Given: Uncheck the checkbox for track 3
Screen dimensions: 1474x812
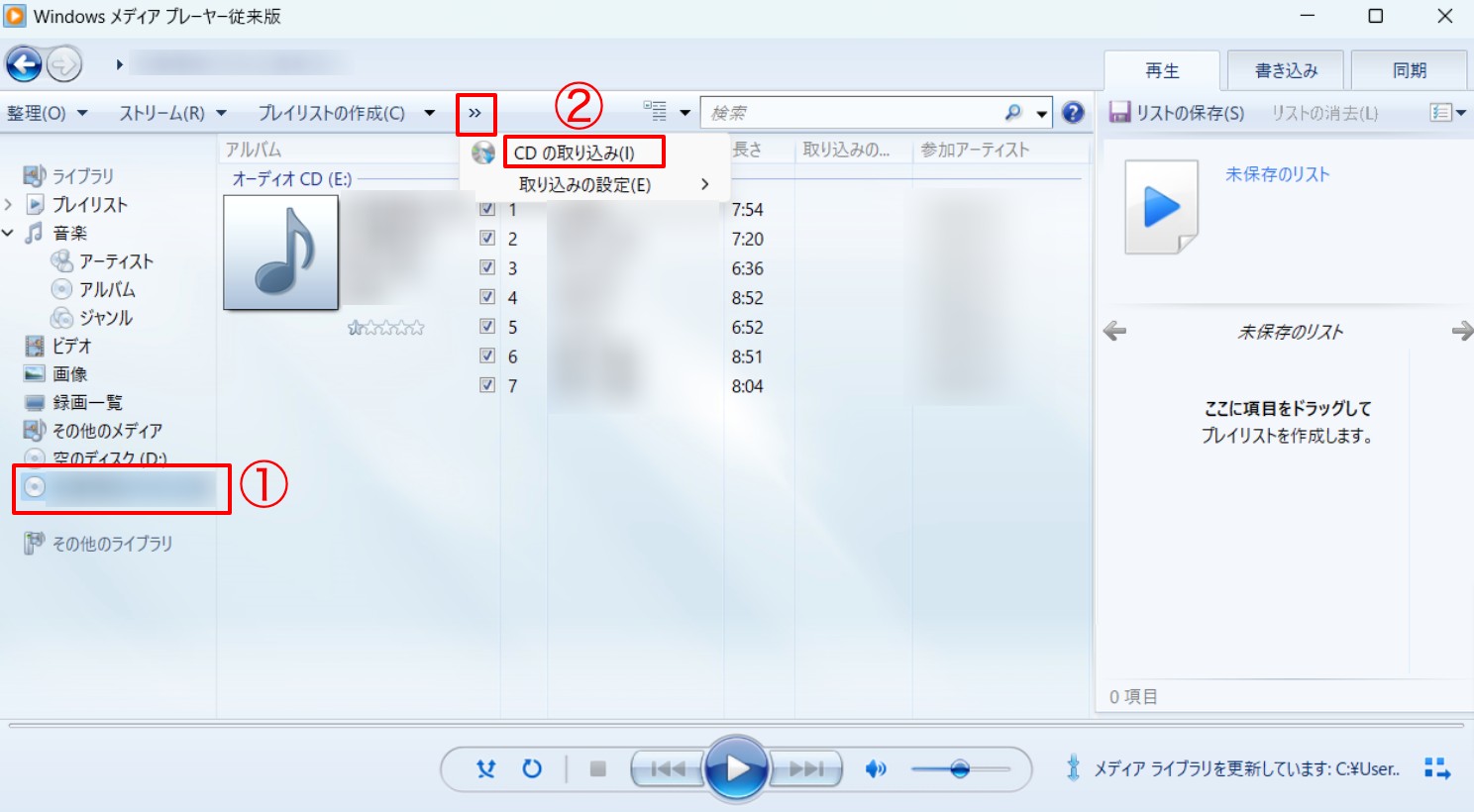Looking at the screenshot, I should 487,267.
